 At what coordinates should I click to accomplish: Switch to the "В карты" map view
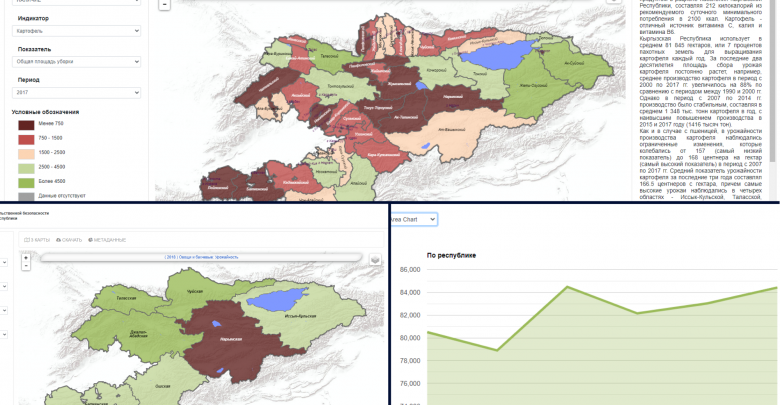click(x=37, y=240)
